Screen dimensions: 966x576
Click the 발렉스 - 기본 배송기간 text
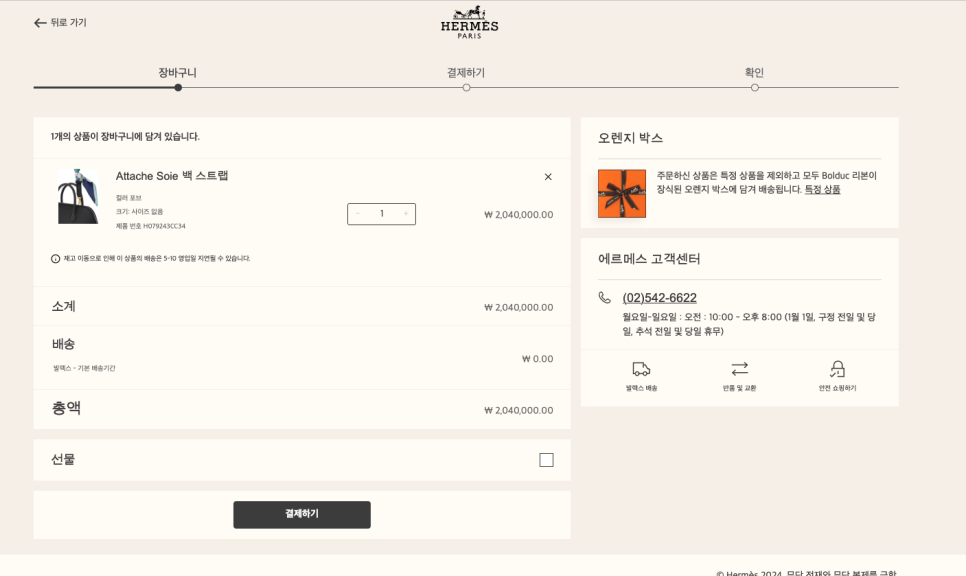84,368
